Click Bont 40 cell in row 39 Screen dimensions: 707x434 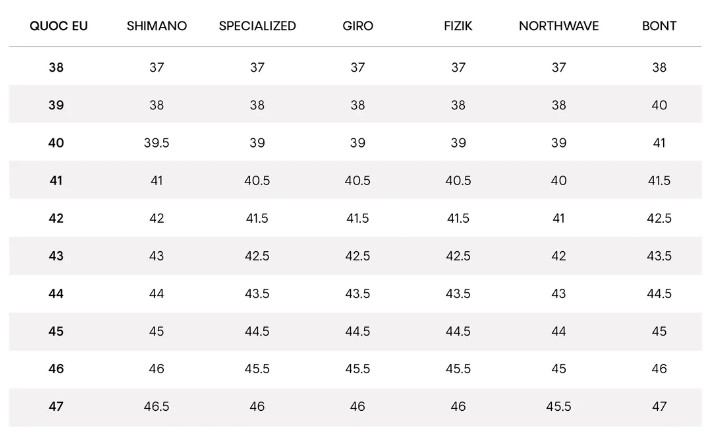pyautogui.click(x=659, y=105)
